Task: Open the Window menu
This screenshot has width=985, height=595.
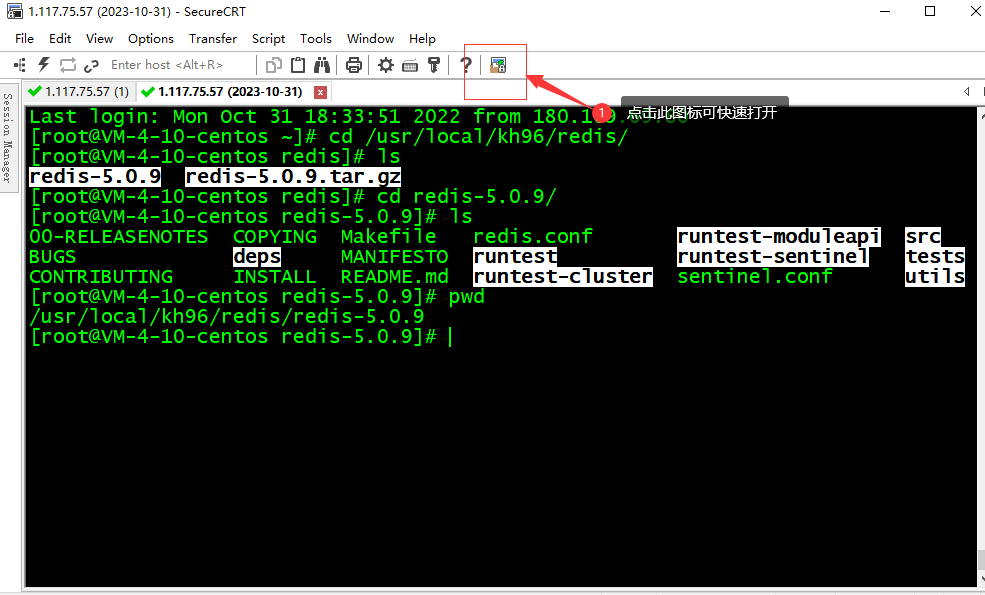Action: (370, 39)
